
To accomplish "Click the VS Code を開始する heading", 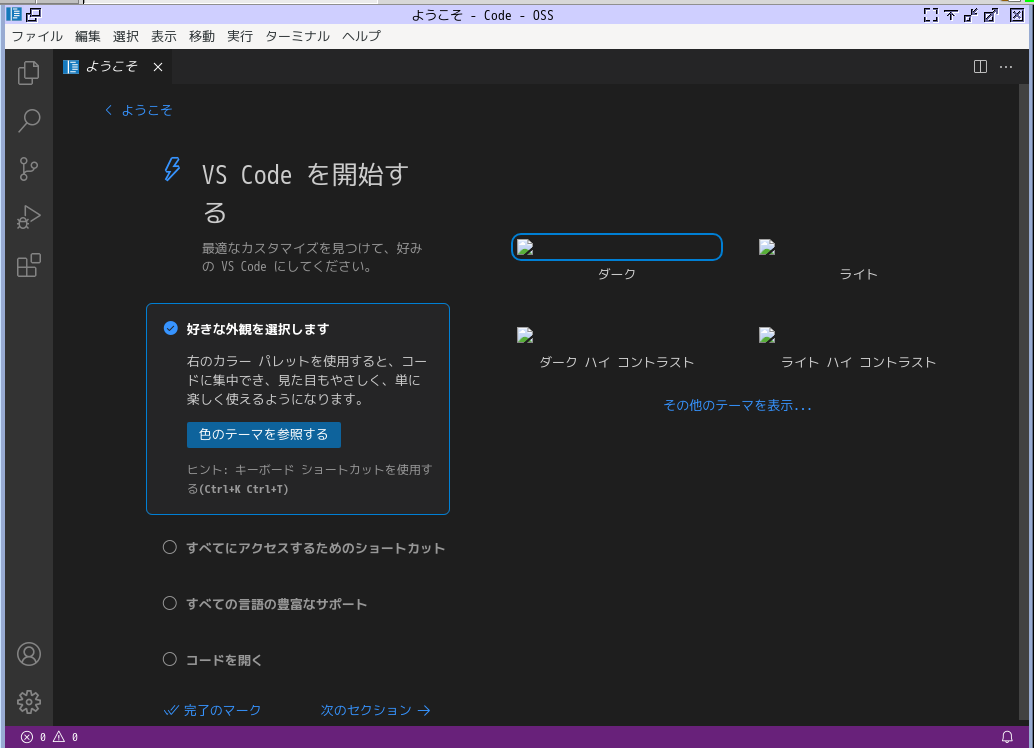I will [x=305, y=194].
